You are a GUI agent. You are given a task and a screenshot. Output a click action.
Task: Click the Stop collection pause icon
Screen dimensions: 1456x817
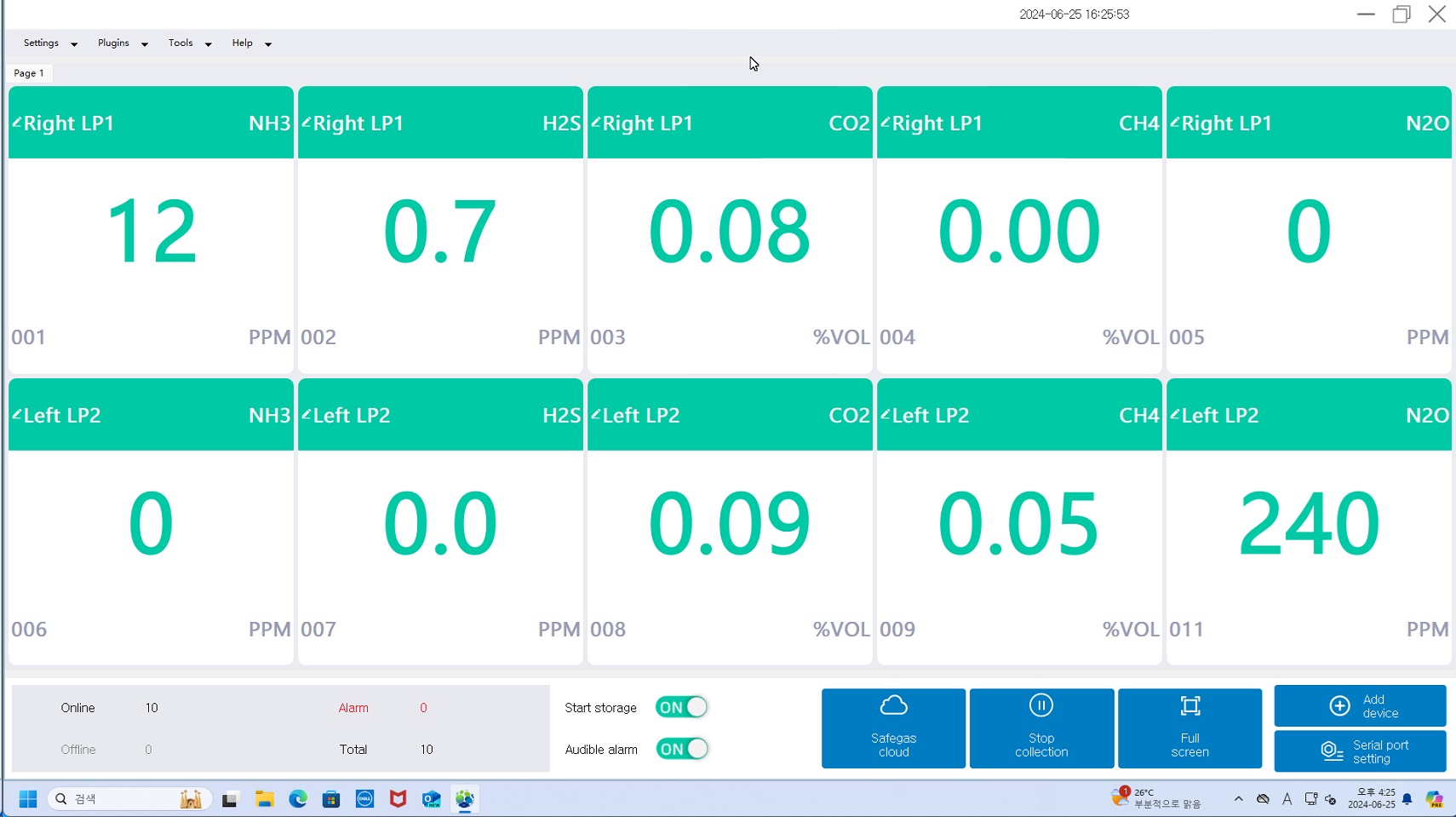[x=1040, y=706]
